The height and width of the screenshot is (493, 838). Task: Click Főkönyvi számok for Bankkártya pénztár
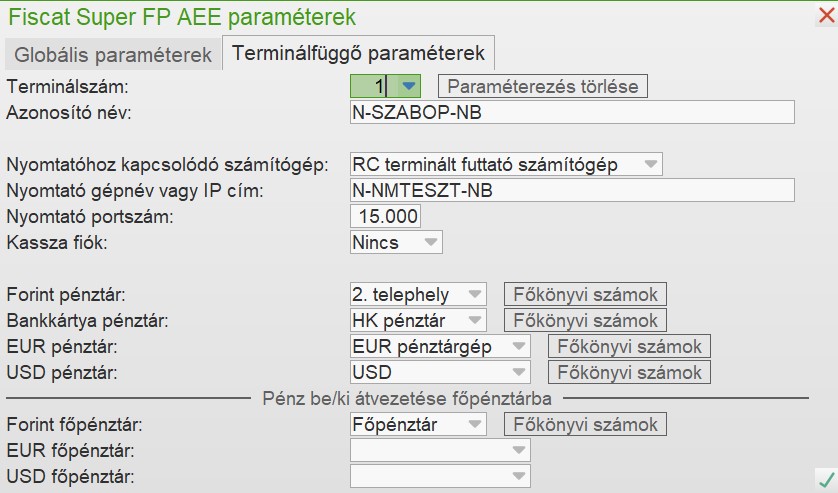[585, 321]
